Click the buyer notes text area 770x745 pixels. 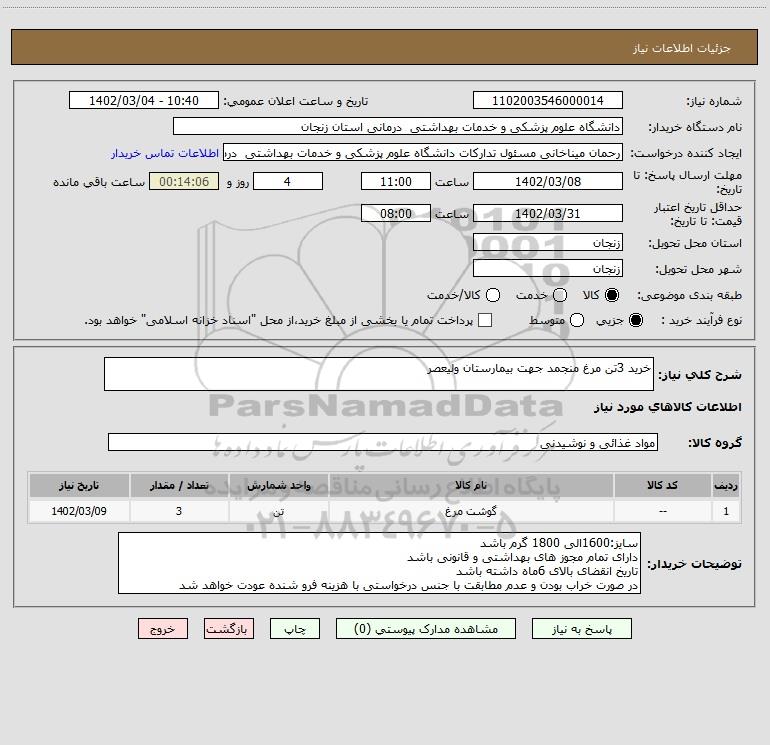tap(379, 563)
